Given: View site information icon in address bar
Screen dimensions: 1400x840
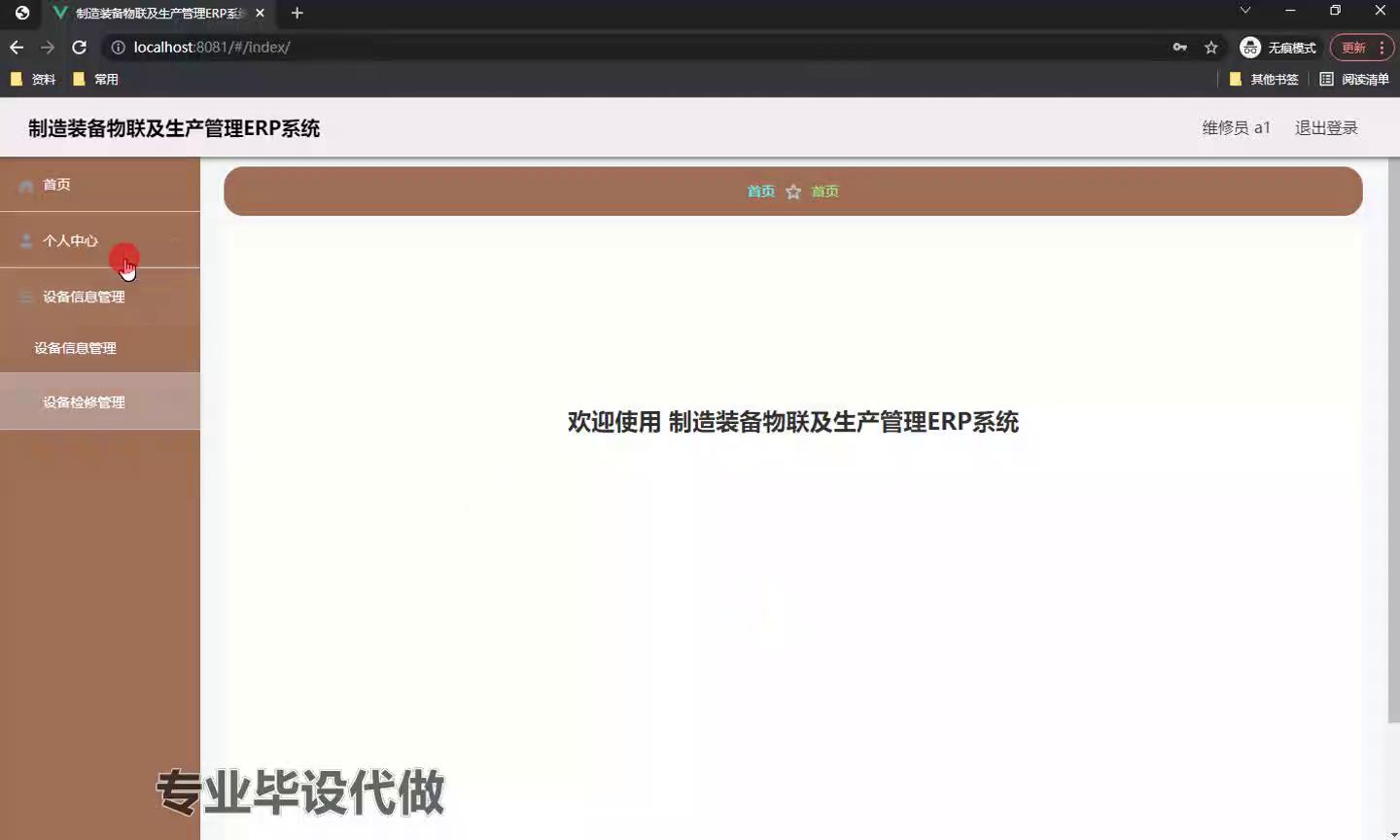Looking at the screenshot, I should coord(118,48).
